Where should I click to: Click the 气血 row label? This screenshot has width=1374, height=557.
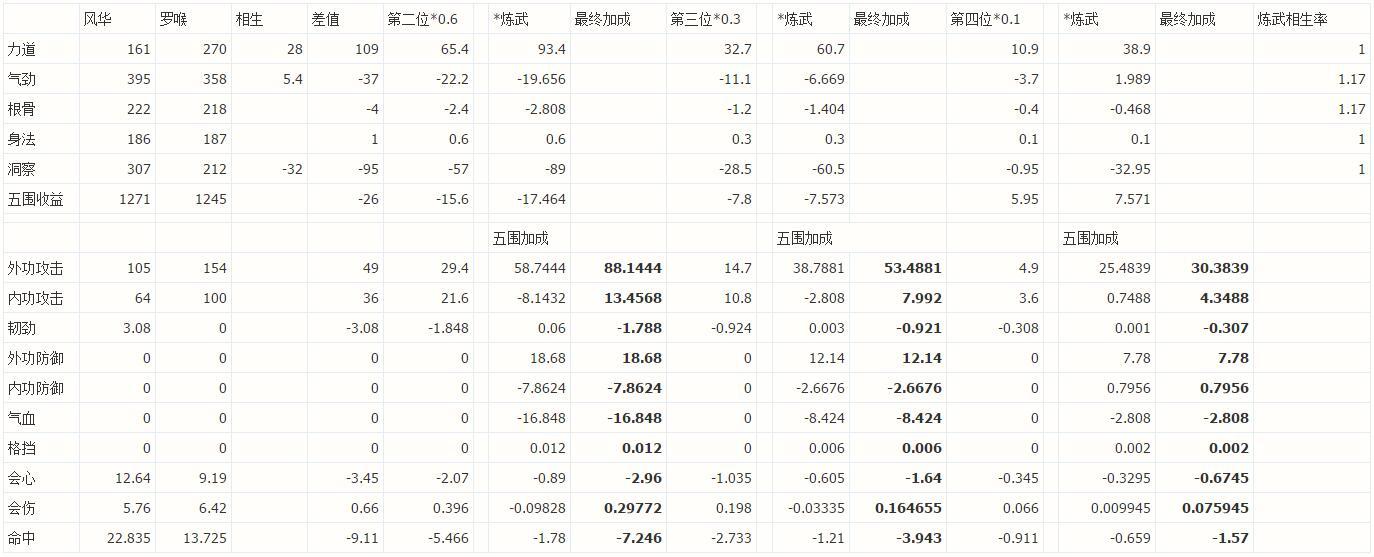(22, 418)
